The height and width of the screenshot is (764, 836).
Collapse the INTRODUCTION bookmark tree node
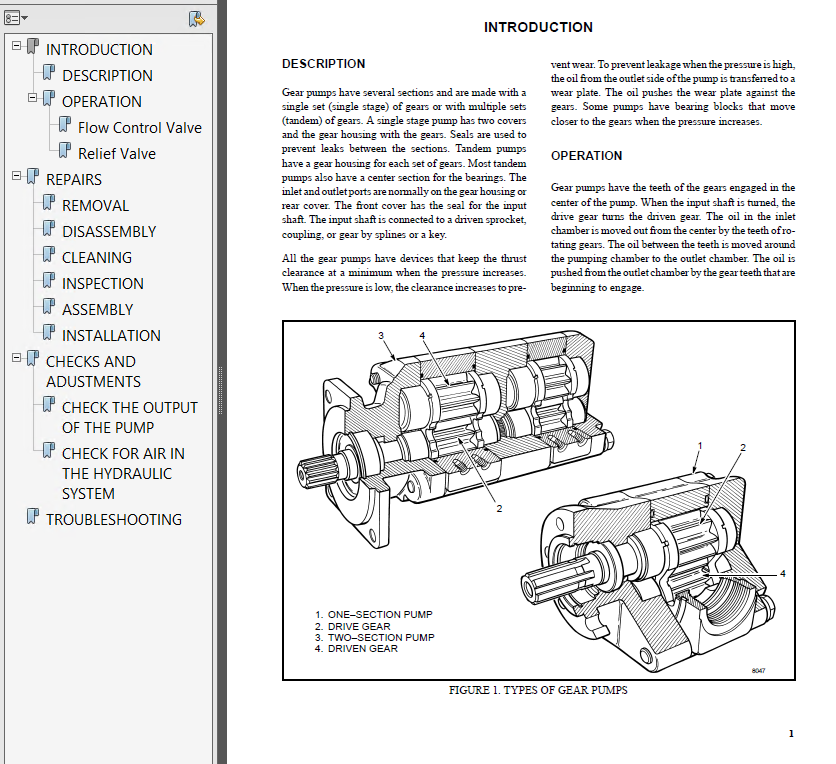[x=17, y=46]
